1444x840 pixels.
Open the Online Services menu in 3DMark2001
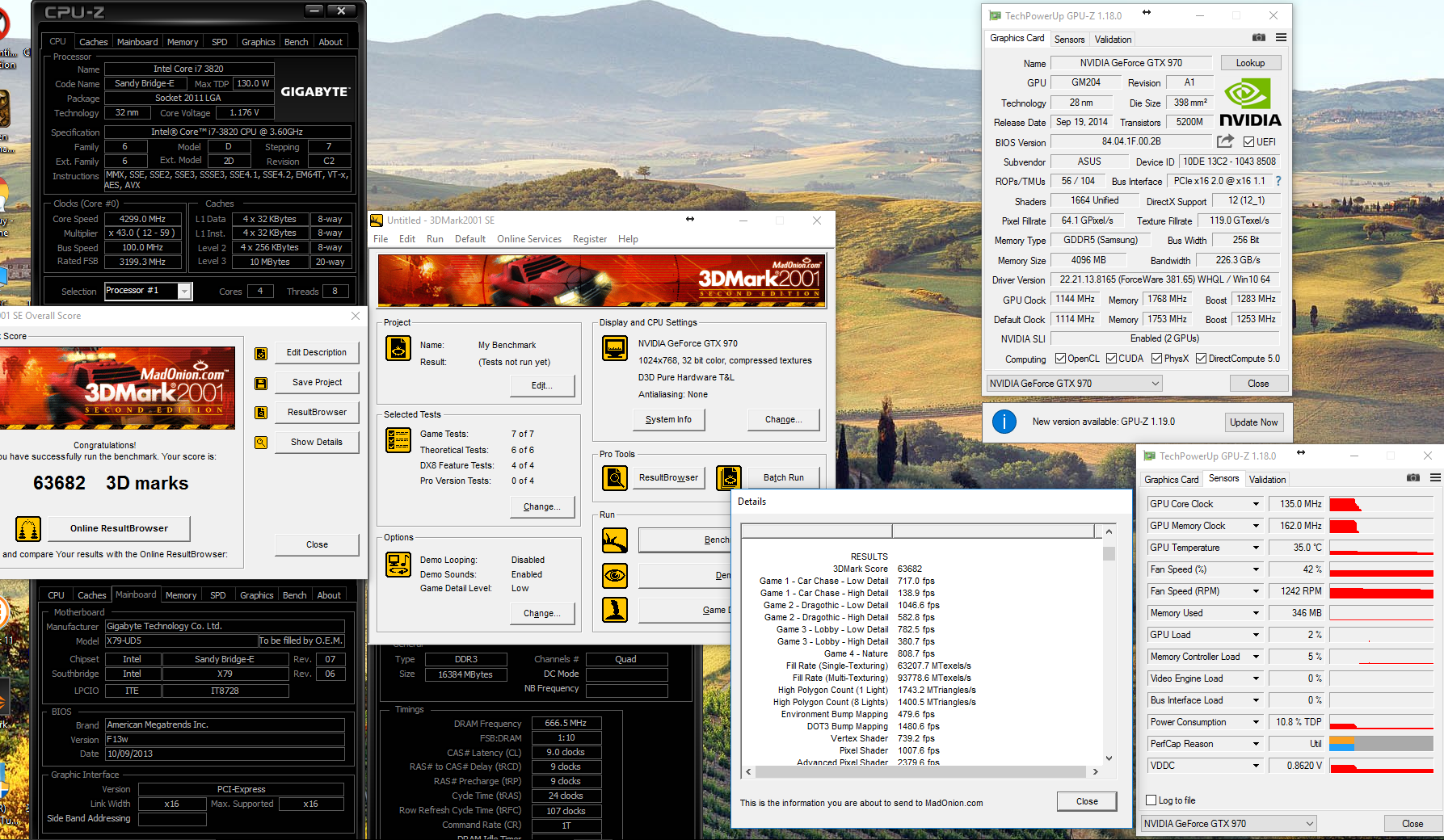pyautogui.click(x=529, y=239)
